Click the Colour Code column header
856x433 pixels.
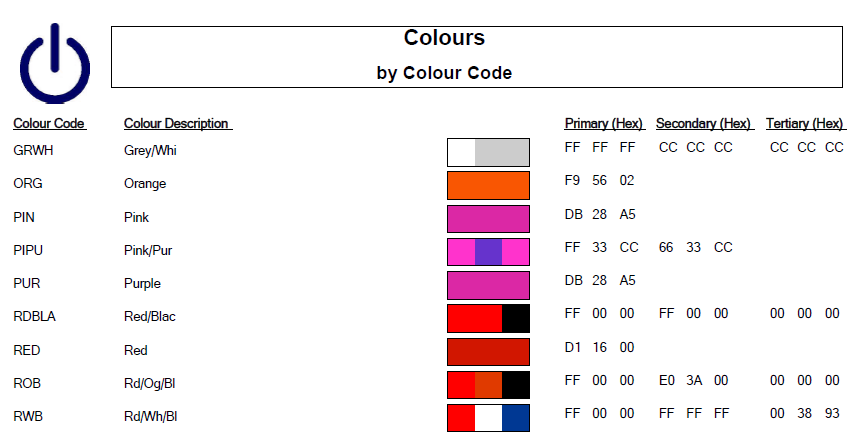pyautogui.click(x=49, y=124)
